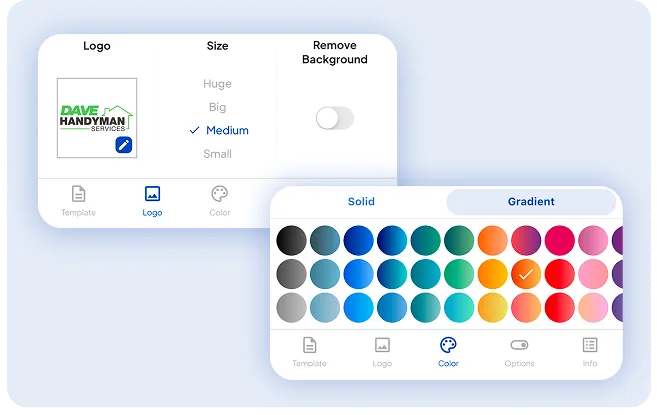Pick the sky blue swatch in the bottom row
Screen dimensions: 657x415
coord(358,308)
